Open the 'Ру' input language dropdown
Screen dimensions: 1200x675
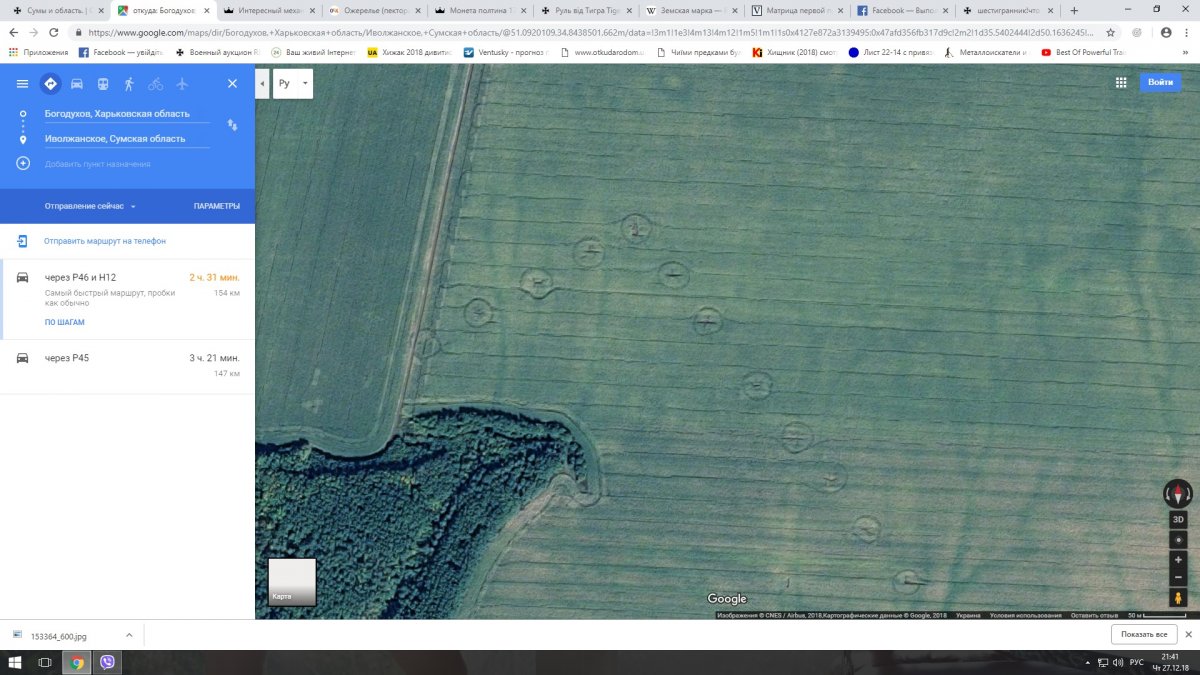click(x=293, y=84)
